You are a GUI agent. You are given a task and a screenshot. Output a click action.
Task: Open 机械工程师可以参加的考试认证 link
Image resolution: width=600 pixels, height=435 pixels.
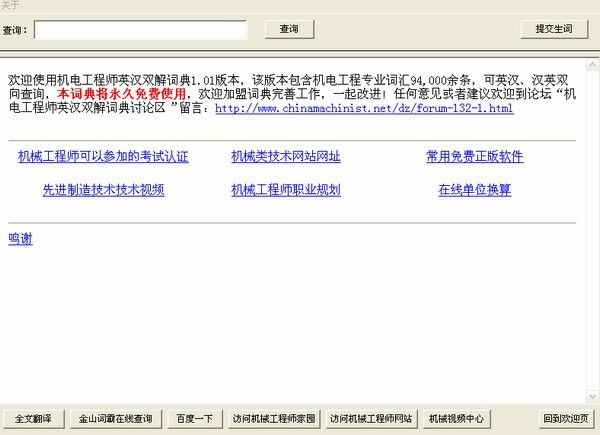(x=103, y=156)
